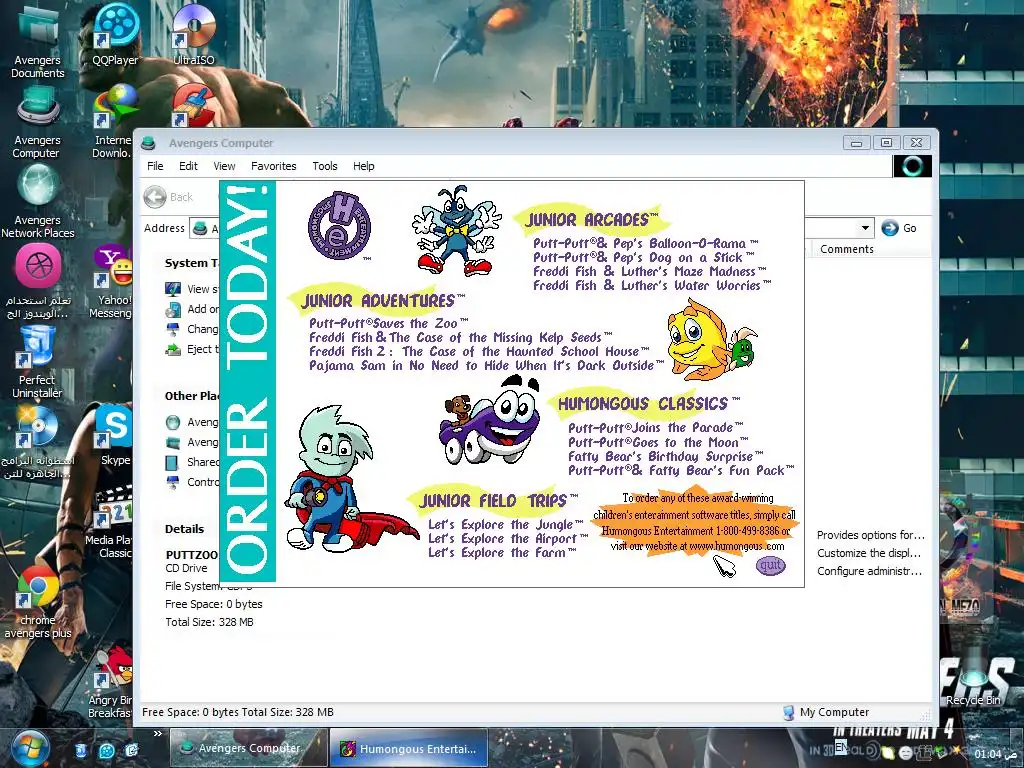Click the Go button beside address bar

tap(899, 228)
